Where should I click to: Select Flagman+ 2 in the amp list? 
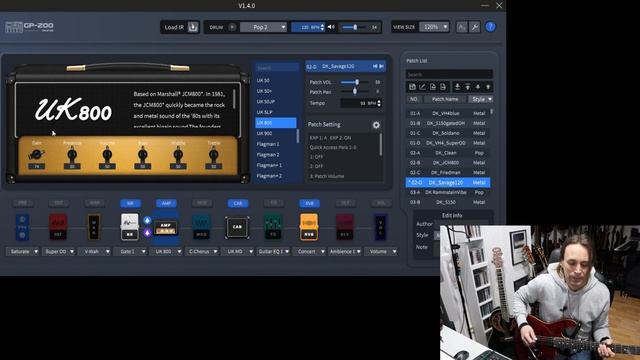coord(276,176)
